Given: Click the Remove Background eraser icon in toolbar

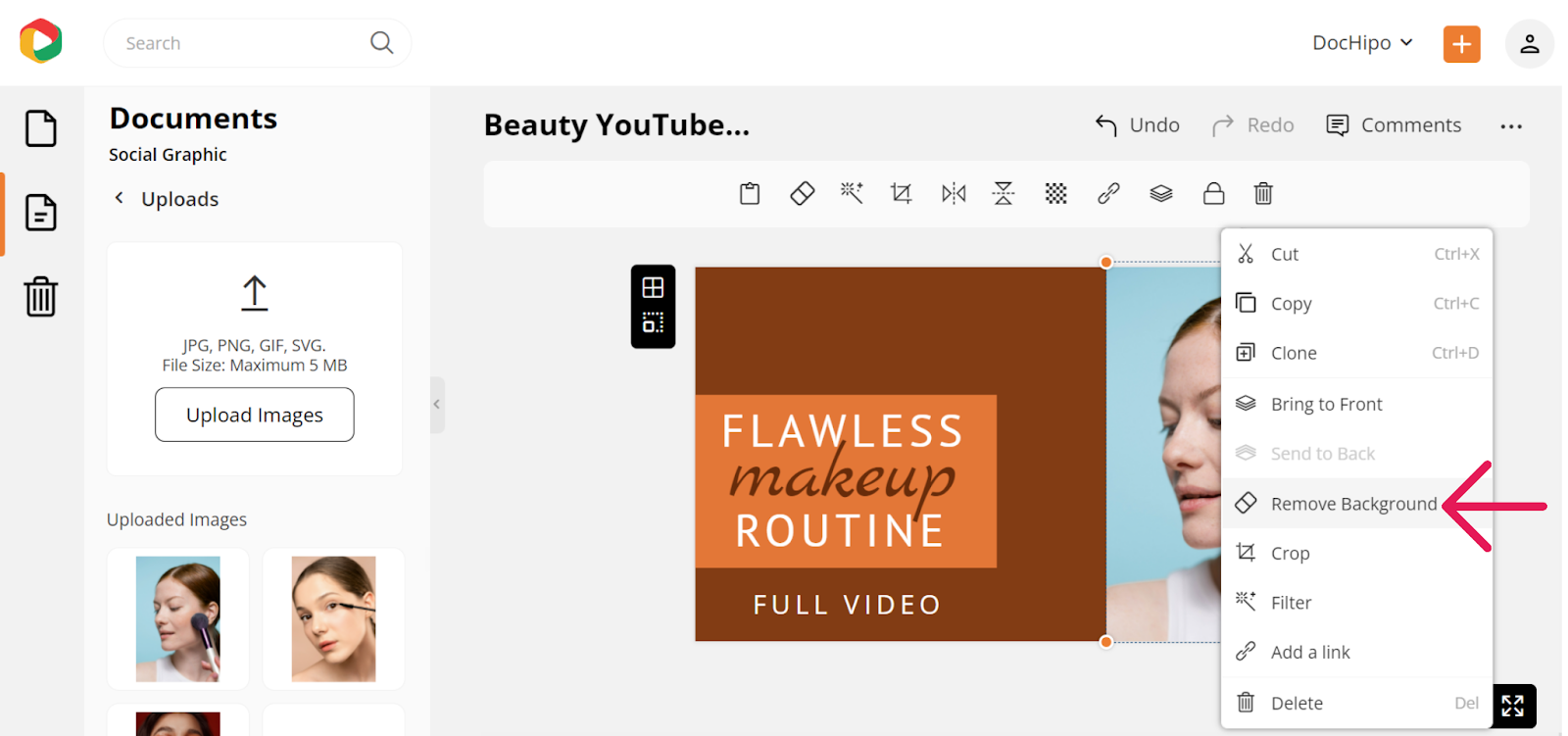Looking at the screenshot, I should [802, 194].
